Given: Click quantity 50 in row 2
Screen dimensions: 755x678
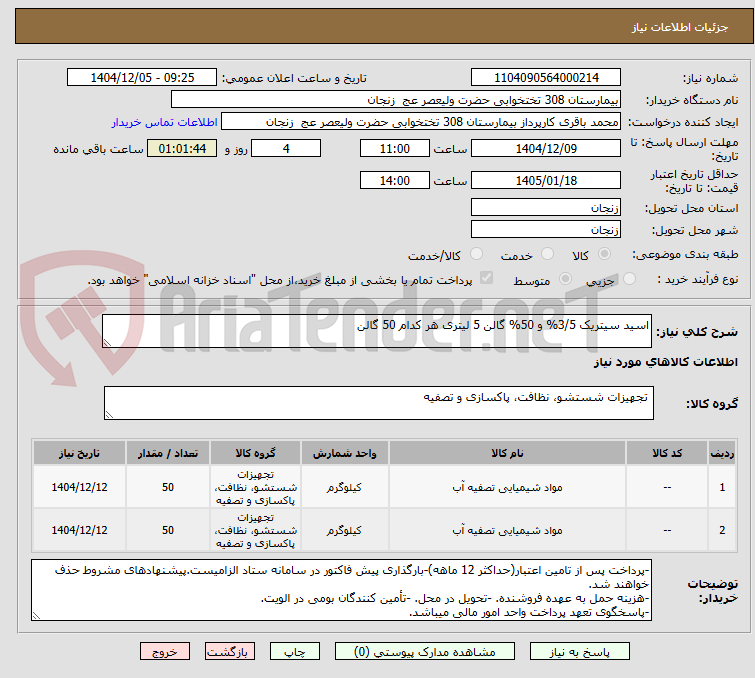Looking at the screenshot, I should [168, 530].
